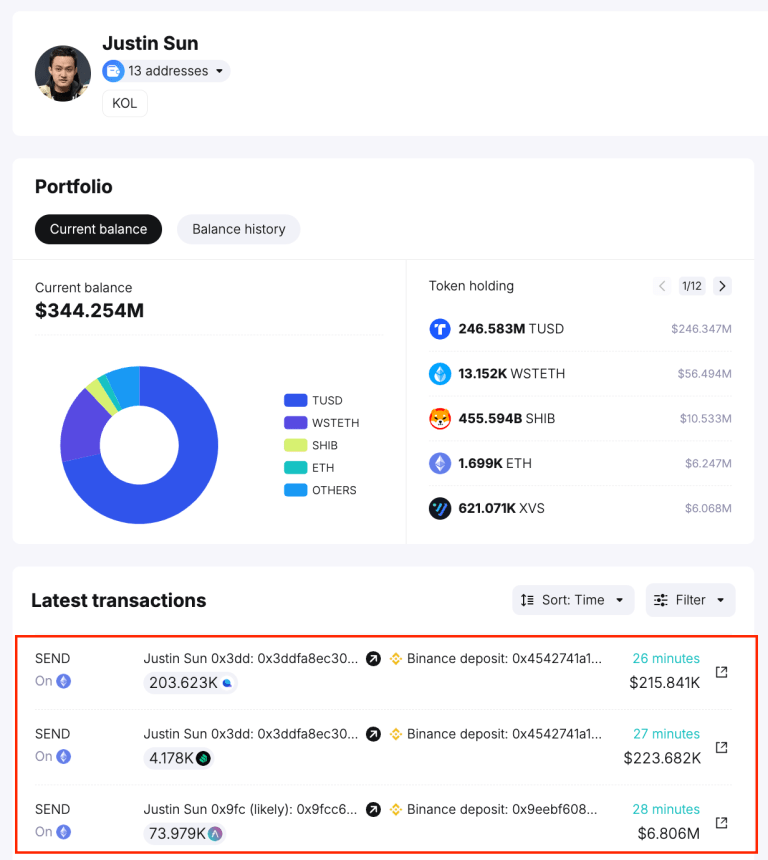Screen dimensions: 768x860
Task: Go to previous token holding page
Action: (662, 286)
